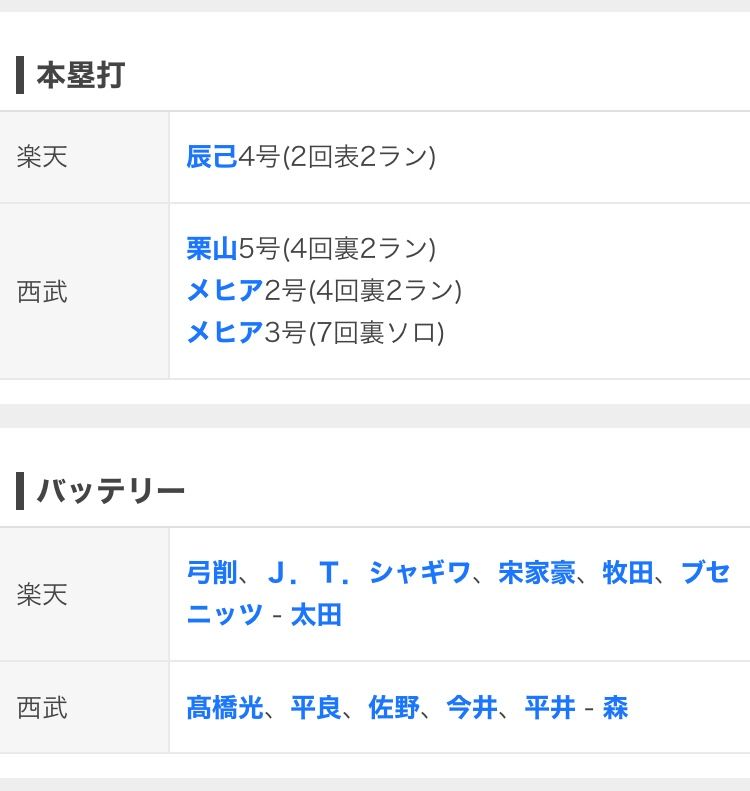Select the 平井 player link
750x791 pixels.
[550, 708]
